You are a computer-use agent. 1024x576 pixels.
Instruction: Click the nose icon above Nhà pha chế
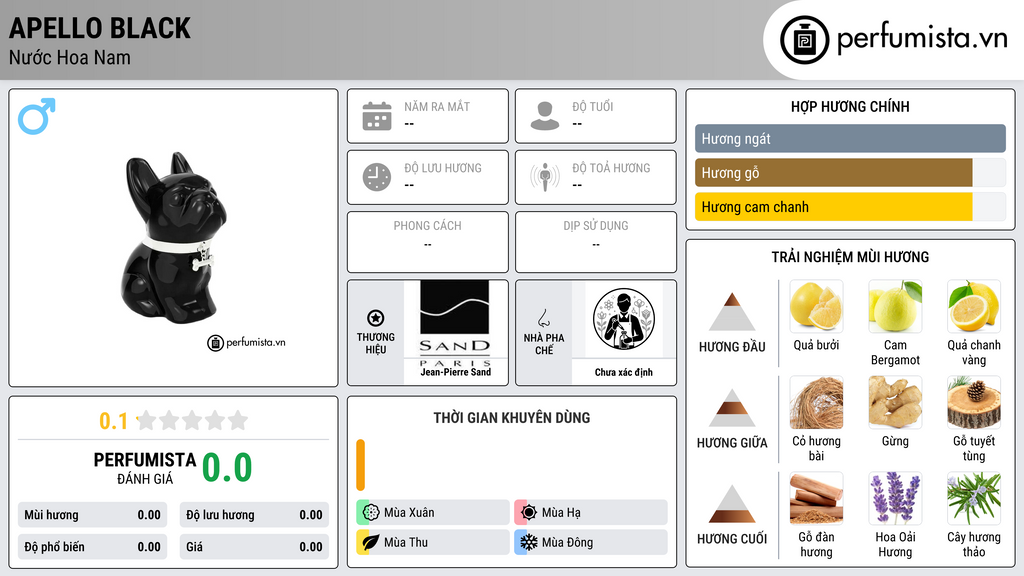pos(543,318)
